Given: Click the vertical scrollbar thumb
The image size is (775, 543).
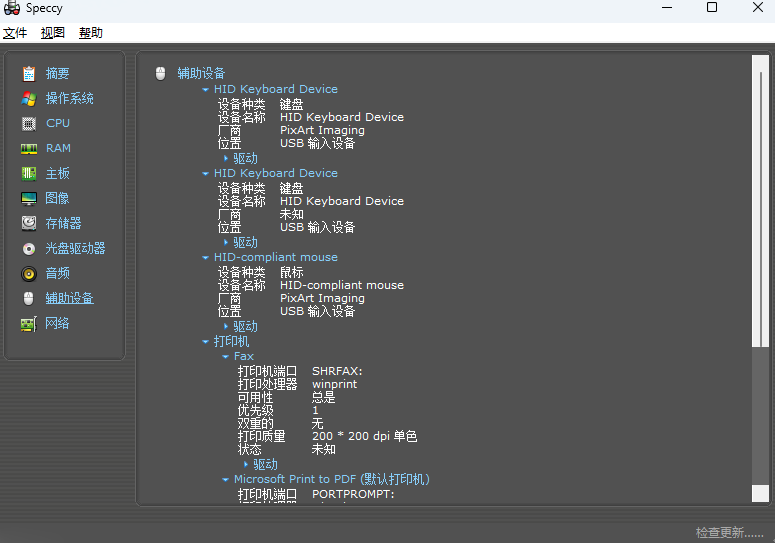Looking at the screenshot, I should pyautogui.click(x=760, y=208).
